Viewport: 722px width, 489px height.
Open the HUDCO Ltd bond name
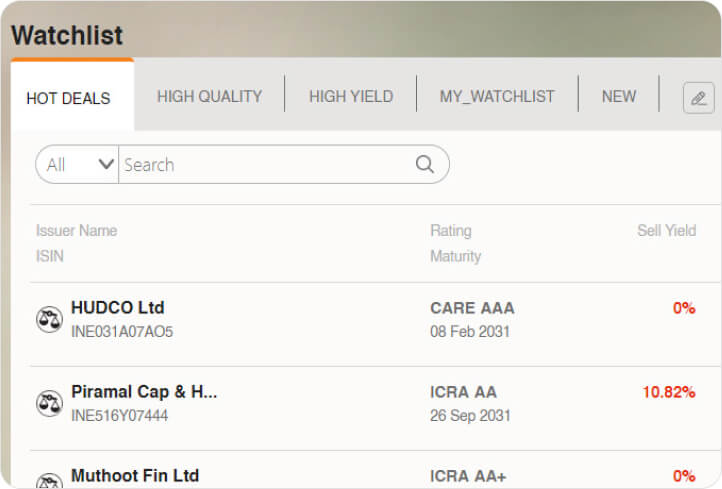coord(117,308)
